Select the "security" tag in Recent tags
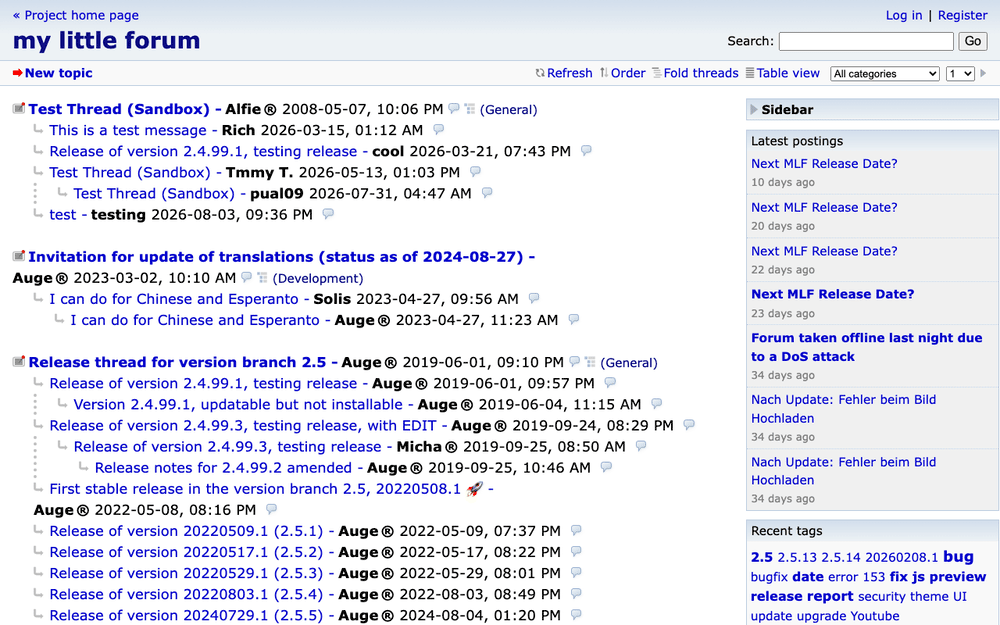Image resolution: width=1000 pixels, height=625 pixels. tap(882, 596)
